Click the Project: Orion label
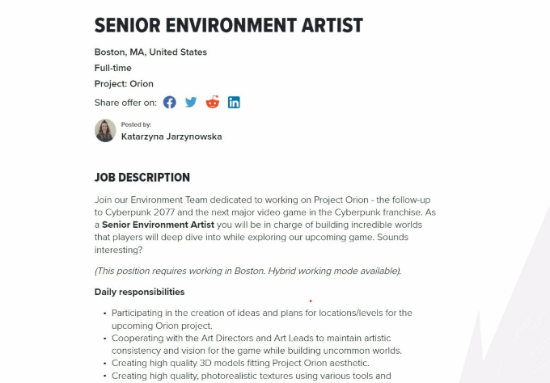Screen dimensions: 550x383 point(124,84)
